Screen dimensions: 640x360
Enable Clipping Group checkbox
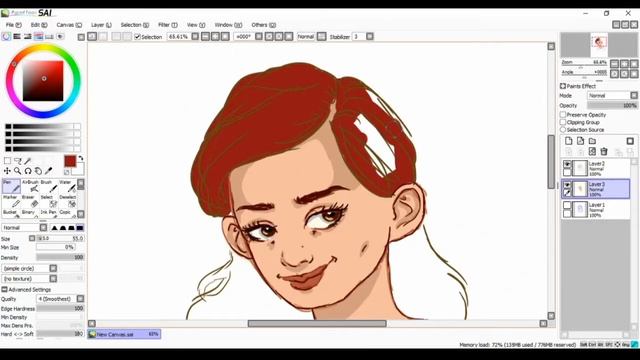click(563, 122)
